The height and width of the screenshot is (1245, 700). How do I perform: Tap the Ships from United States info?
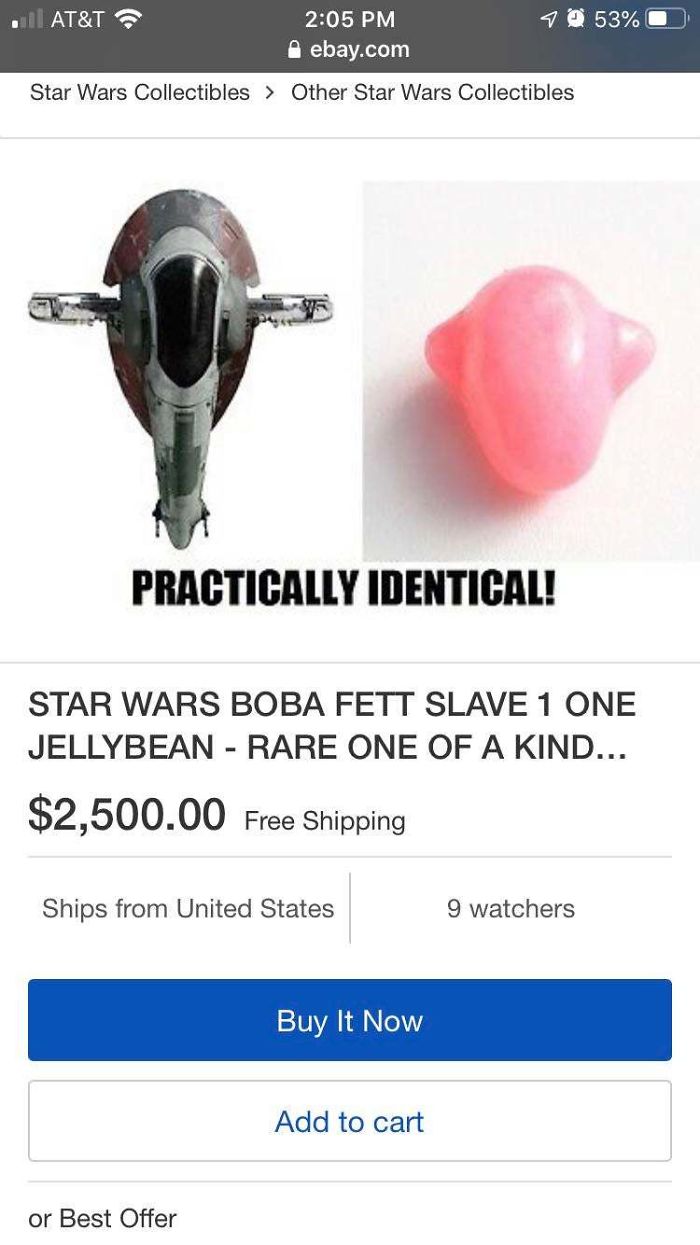point(188,908)
